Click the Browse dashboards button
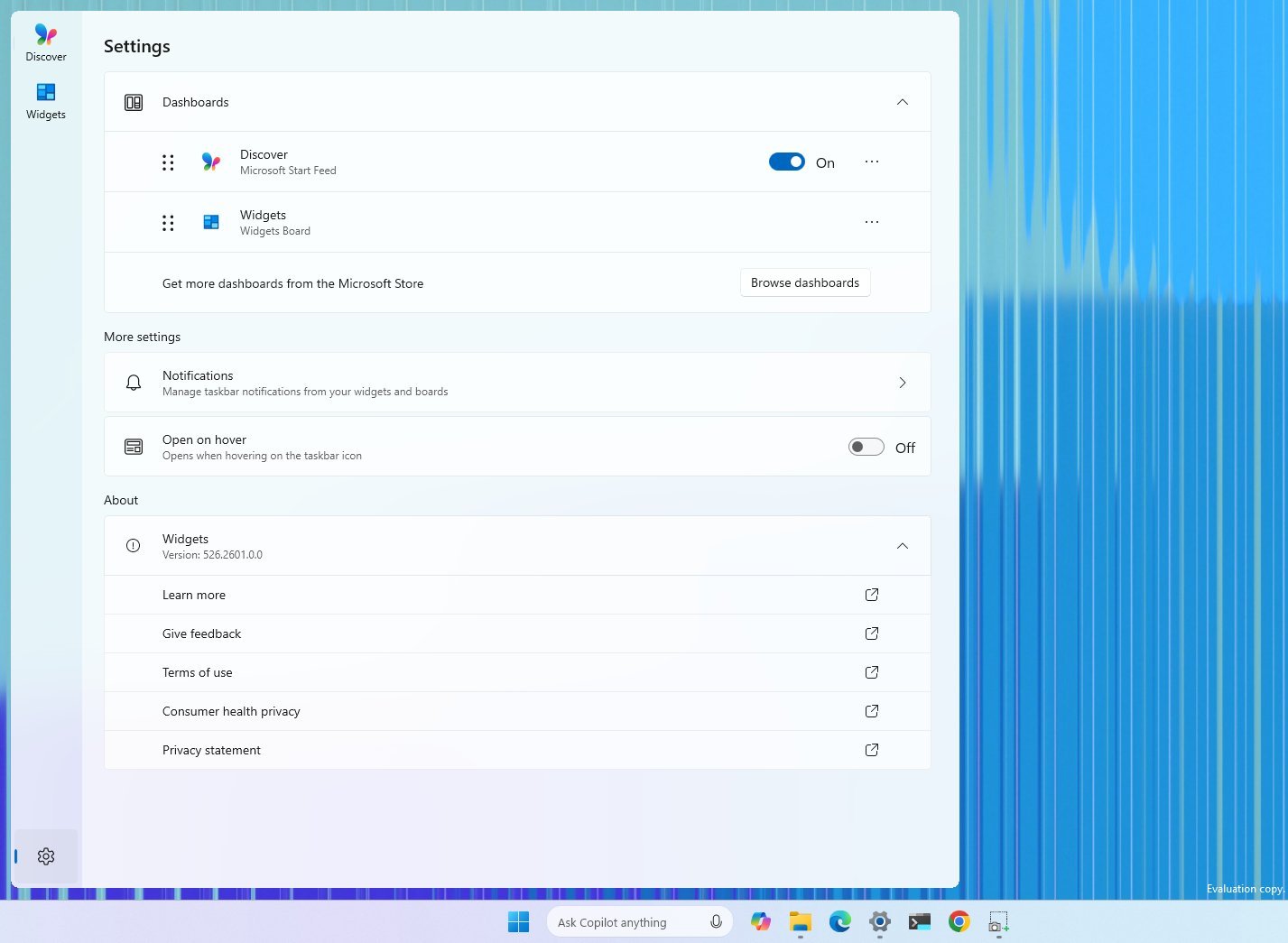Screen dimensions: 1288x943 coord(804,282)
